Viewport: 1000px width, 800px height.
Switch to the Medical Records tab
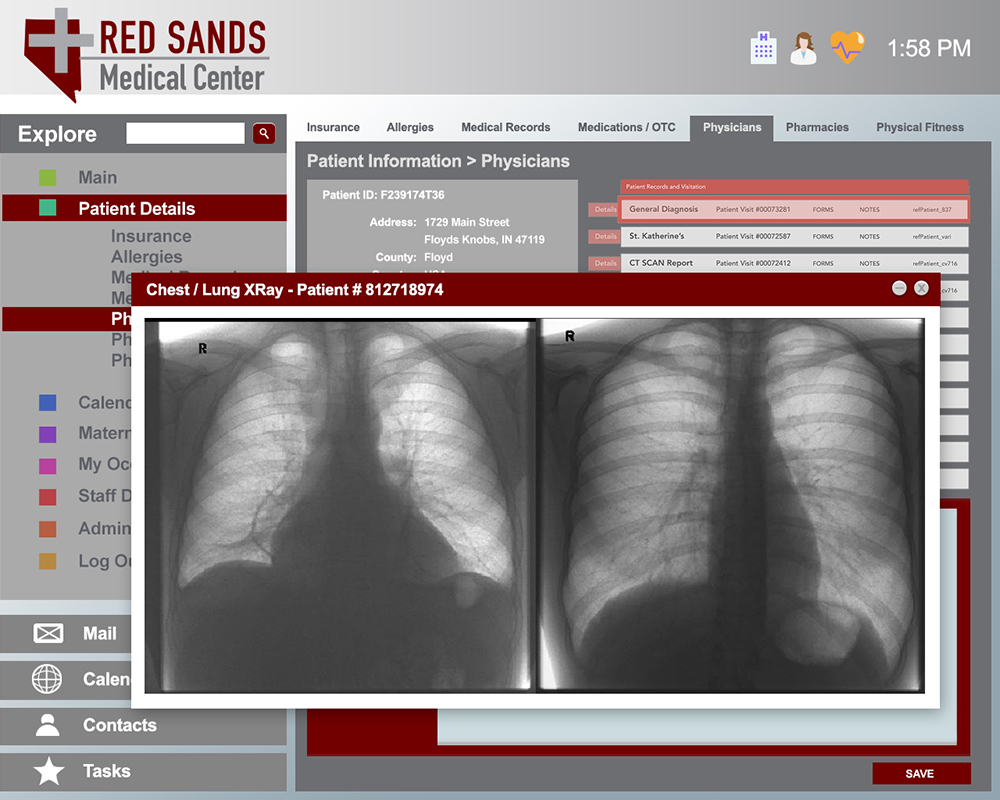point(505,127)
